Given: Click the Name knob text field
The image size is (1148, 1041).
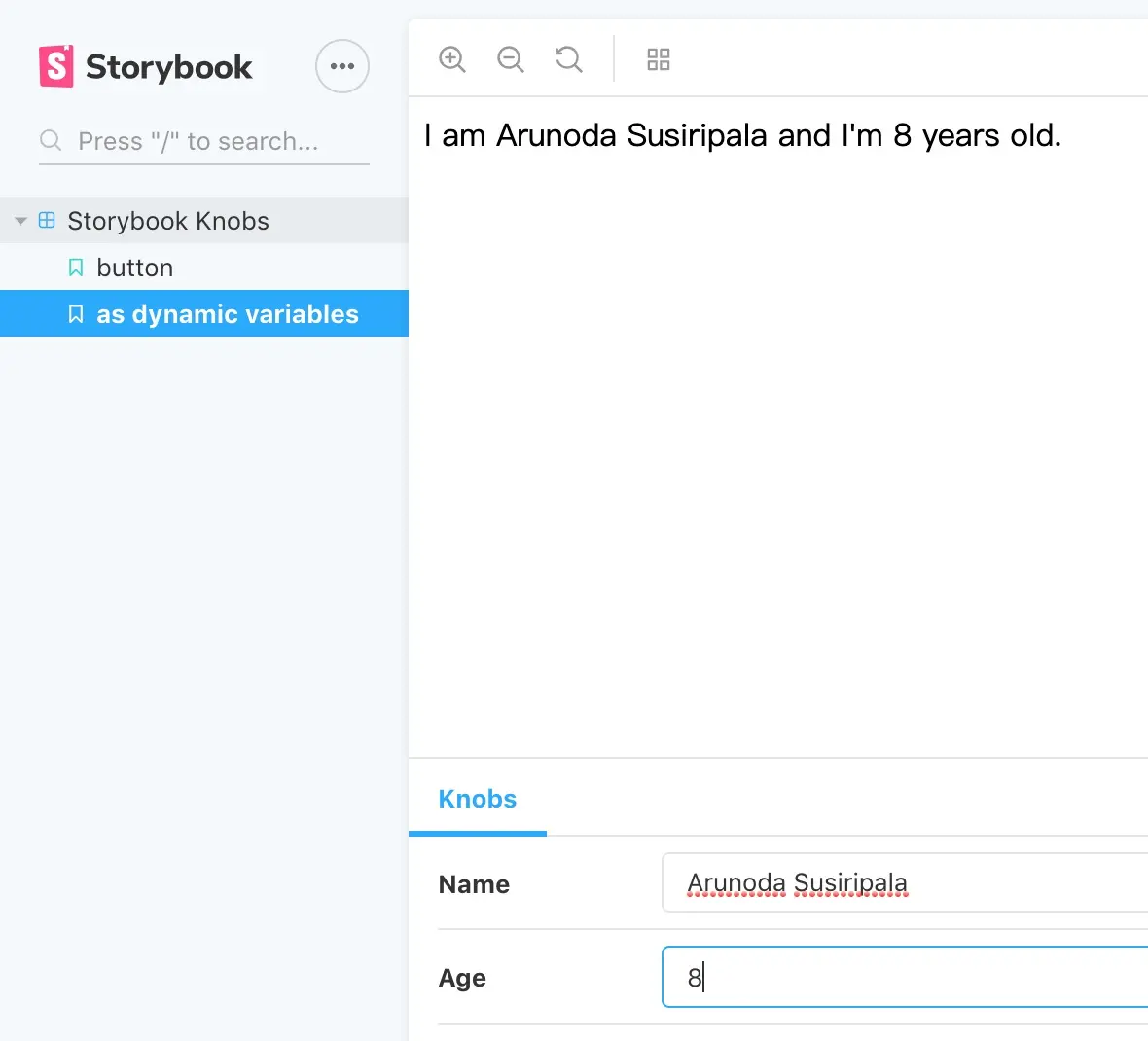Looking at the screenshot, I should pos(905,883).
